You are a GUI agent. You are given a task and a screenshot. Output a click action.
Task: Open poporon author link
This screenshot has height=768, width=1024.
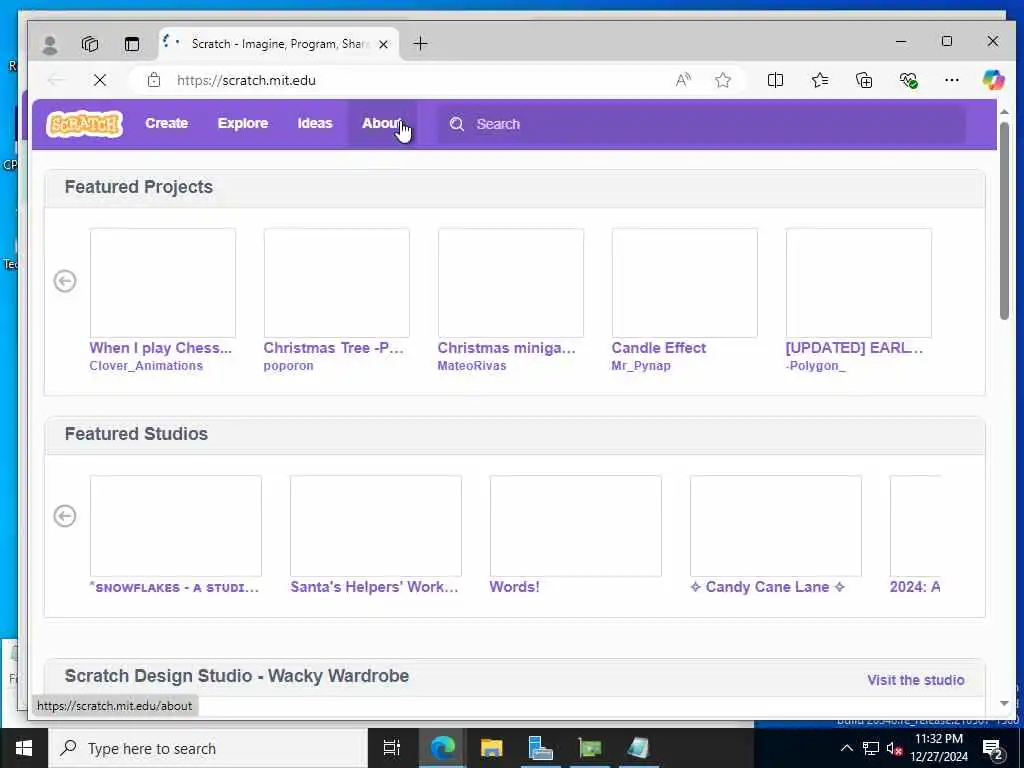[x=288, y=366]
